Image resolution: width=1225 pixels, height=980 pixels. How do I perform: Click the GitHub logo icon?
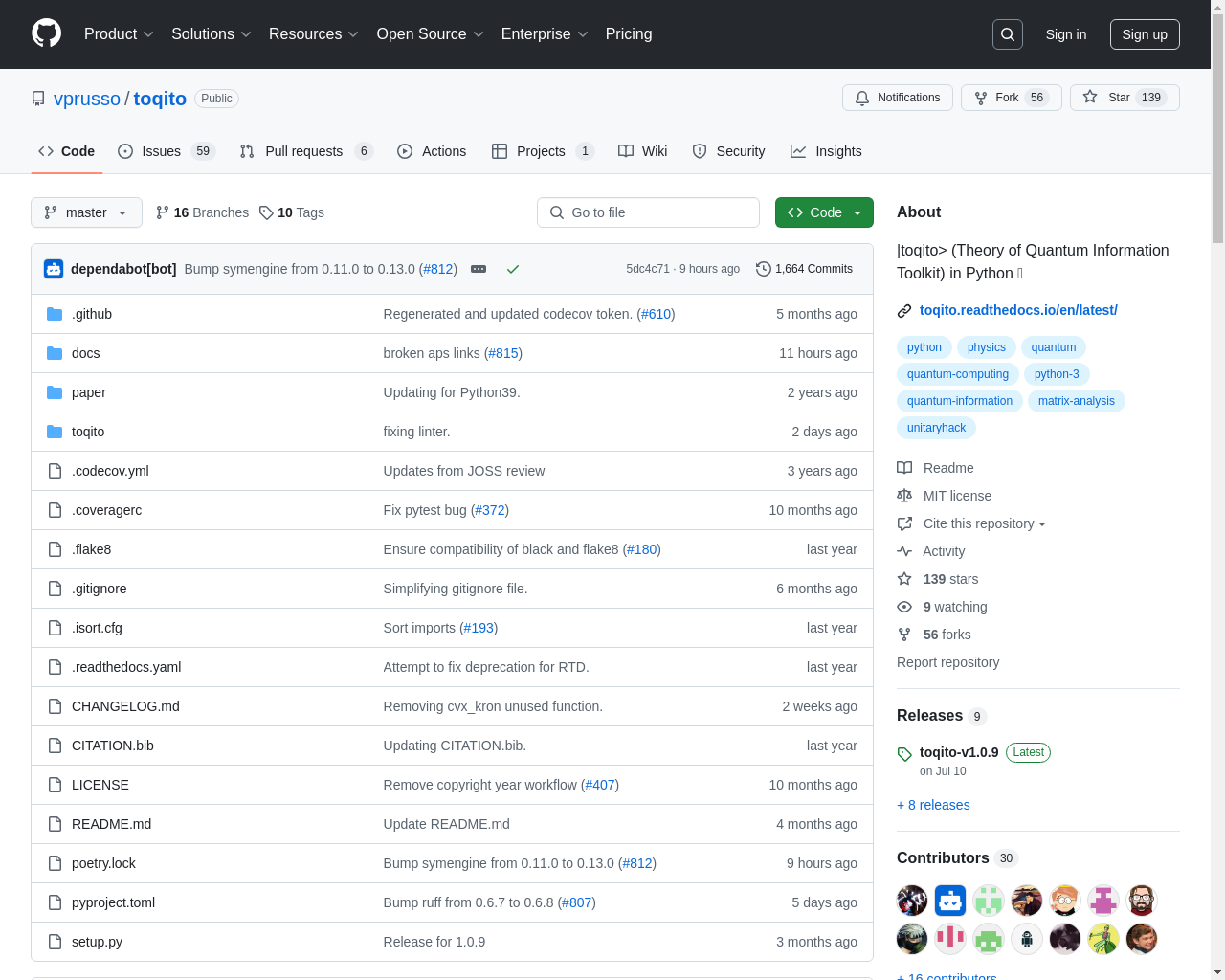coord(46,33)
